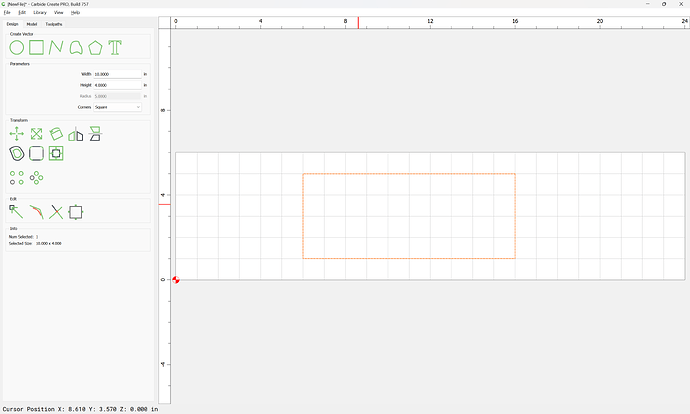The height and width of the screenshot is (414, 690).
Task: Switch to the Toolpaths tab
Action: pos(53,23)
